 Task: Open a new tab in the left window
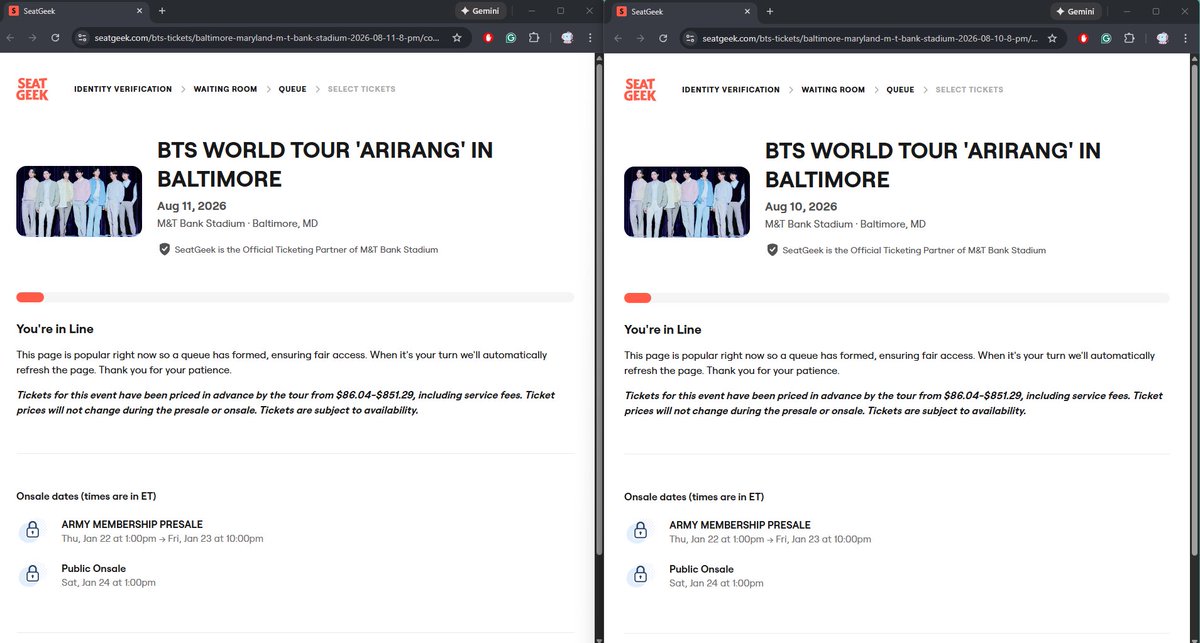click(162, 11)
